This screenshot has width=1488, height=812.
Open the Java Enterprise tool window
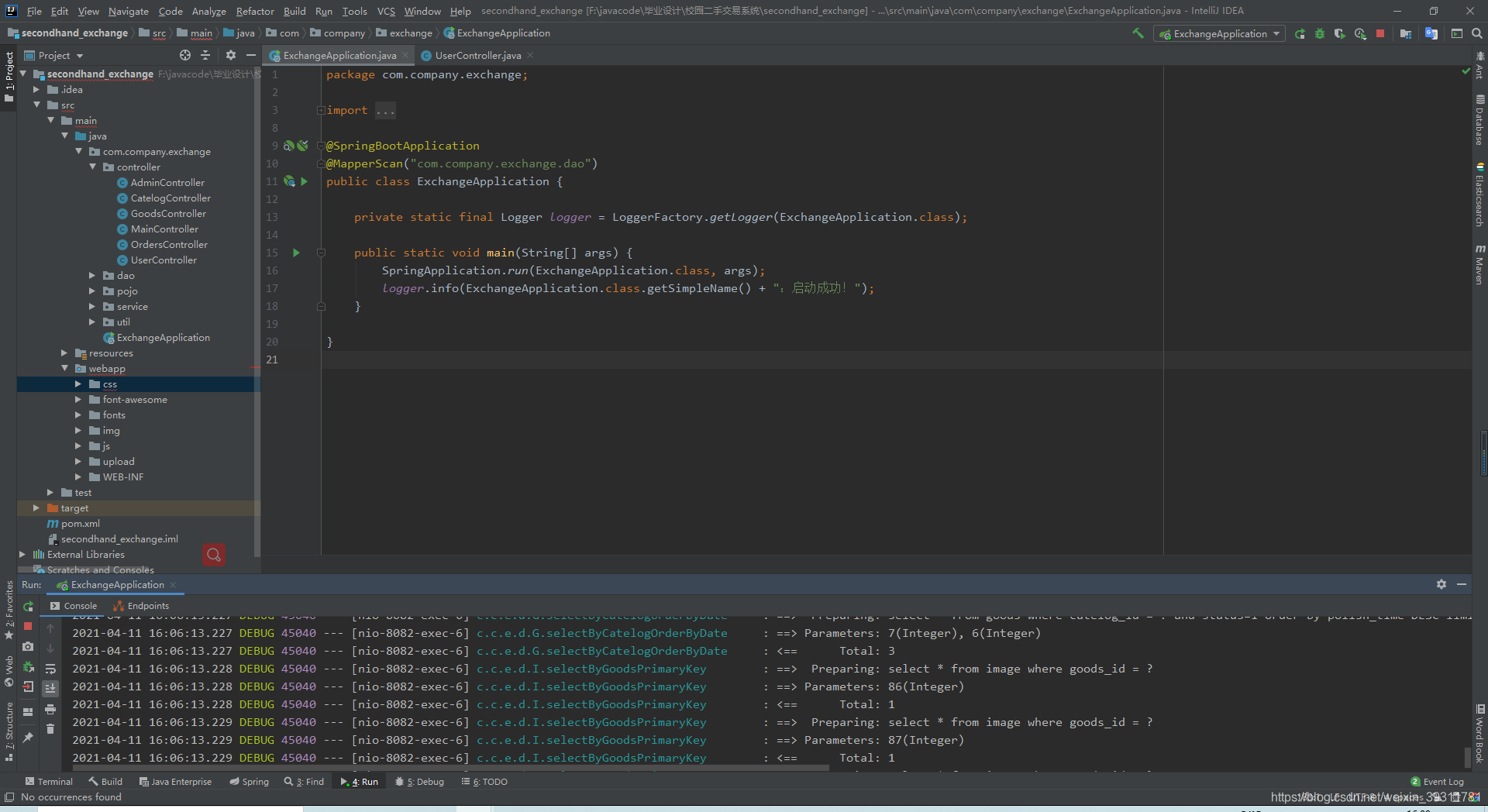click(175, 782)
